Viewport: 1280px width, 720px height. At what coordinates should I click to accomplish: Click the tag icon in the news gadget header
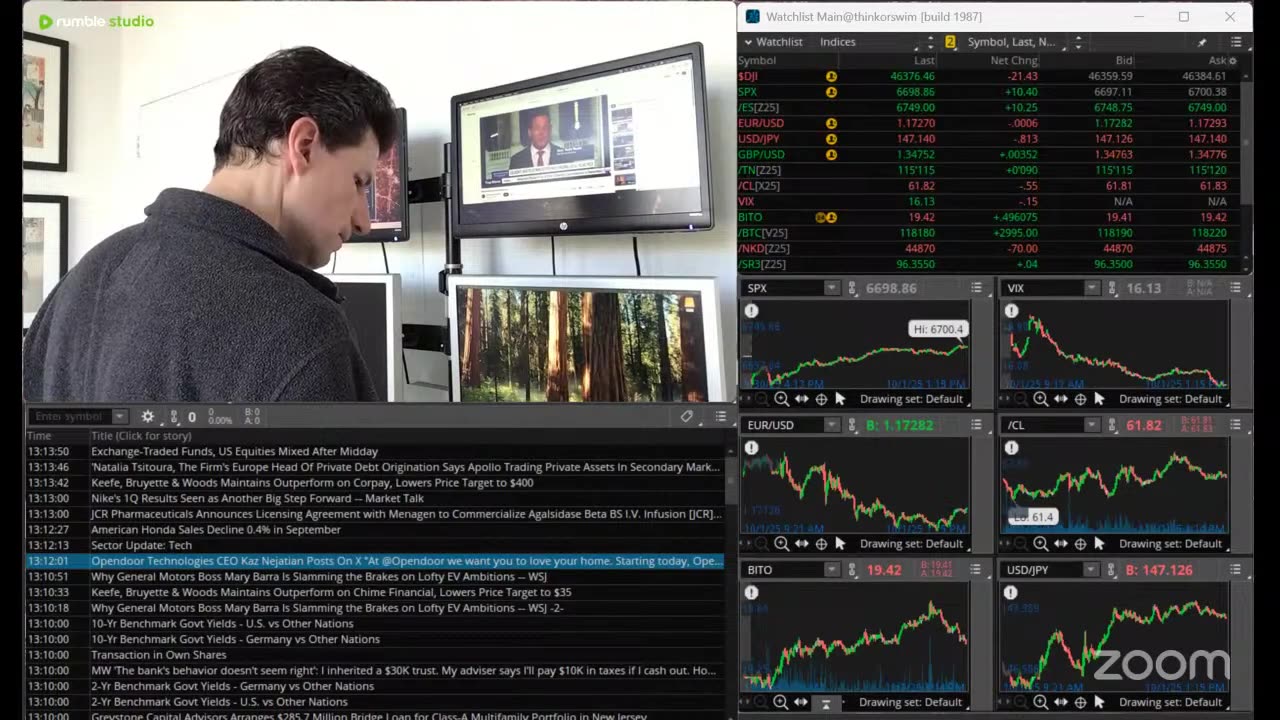click(x=687, y=417)
